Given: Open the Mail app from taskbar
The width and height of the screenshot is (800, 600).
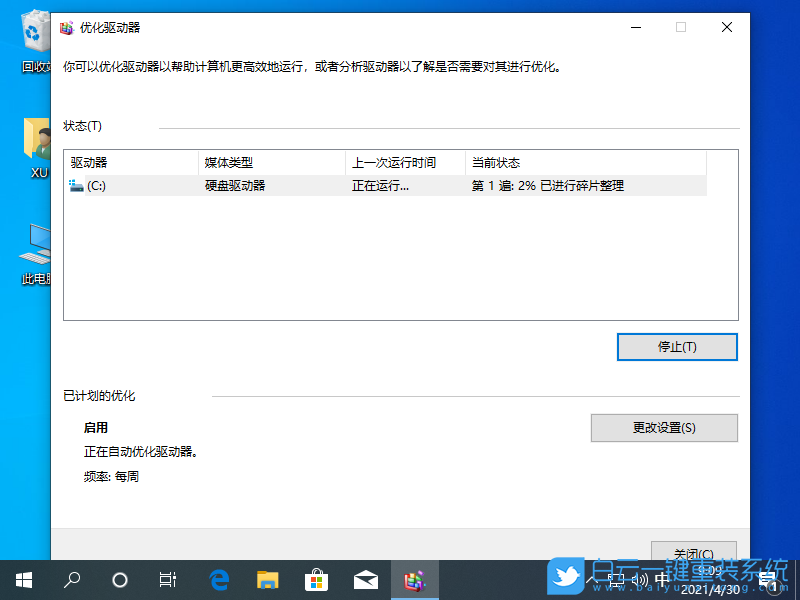Looking at the screenshot, I should point(365,579).
